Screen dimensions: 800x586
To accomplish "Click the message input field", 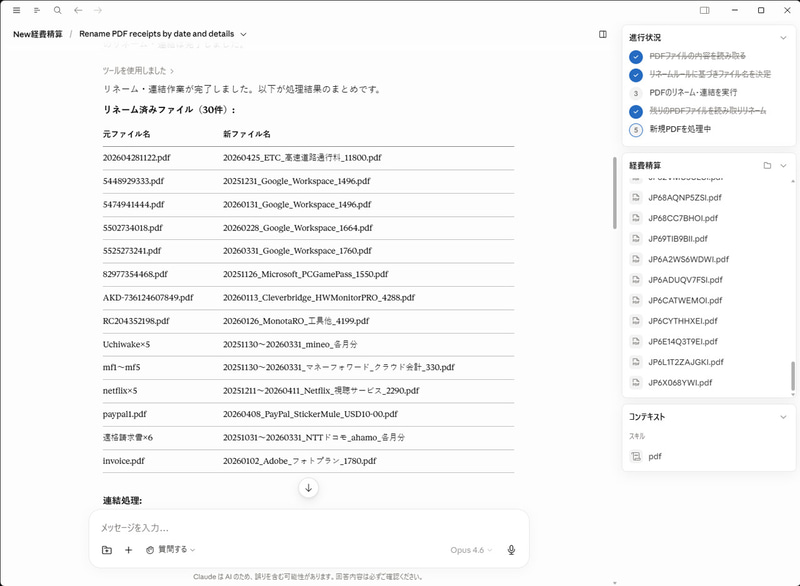I will pos(308,527).
